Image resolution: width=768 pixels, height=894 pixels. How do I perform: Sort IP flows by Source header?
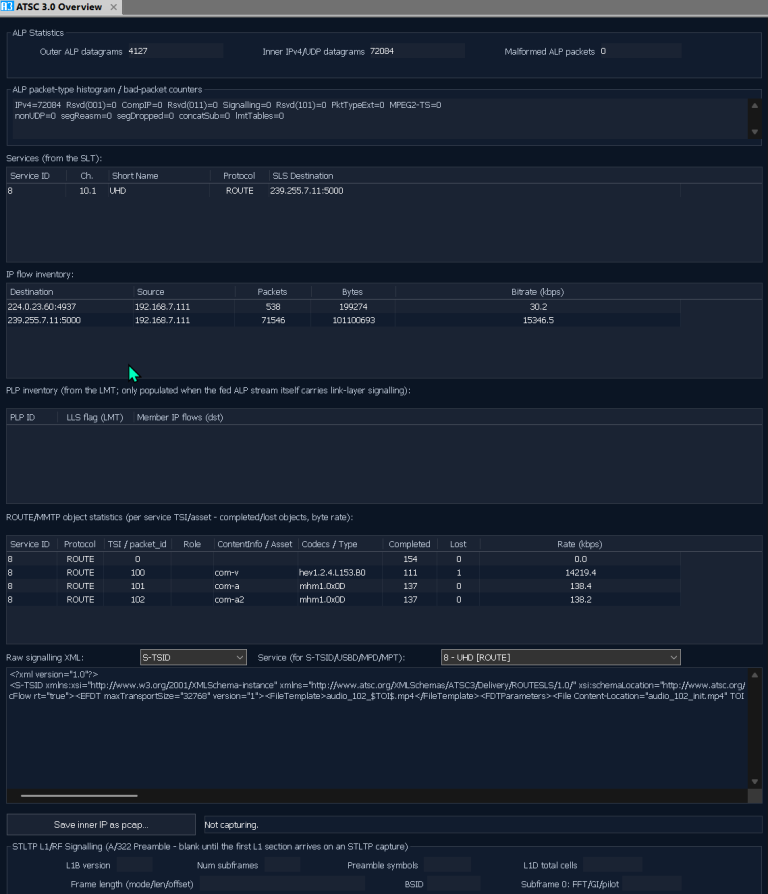[184, 291]
